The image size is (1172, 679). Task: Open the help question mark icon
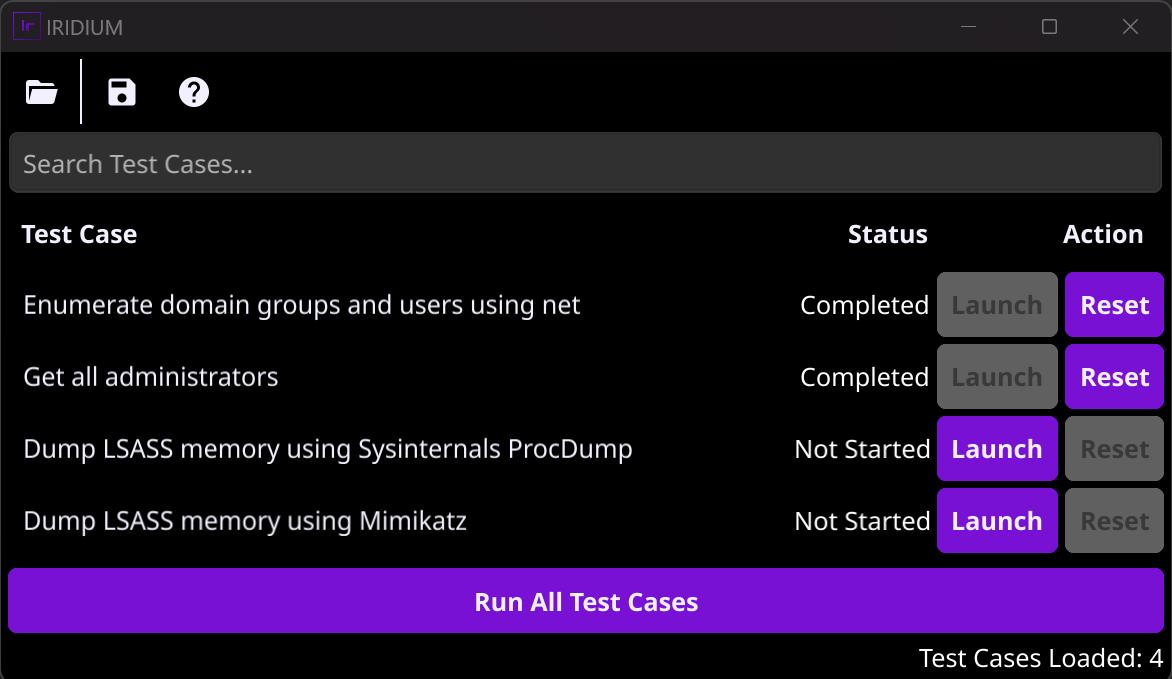(193, 93)
